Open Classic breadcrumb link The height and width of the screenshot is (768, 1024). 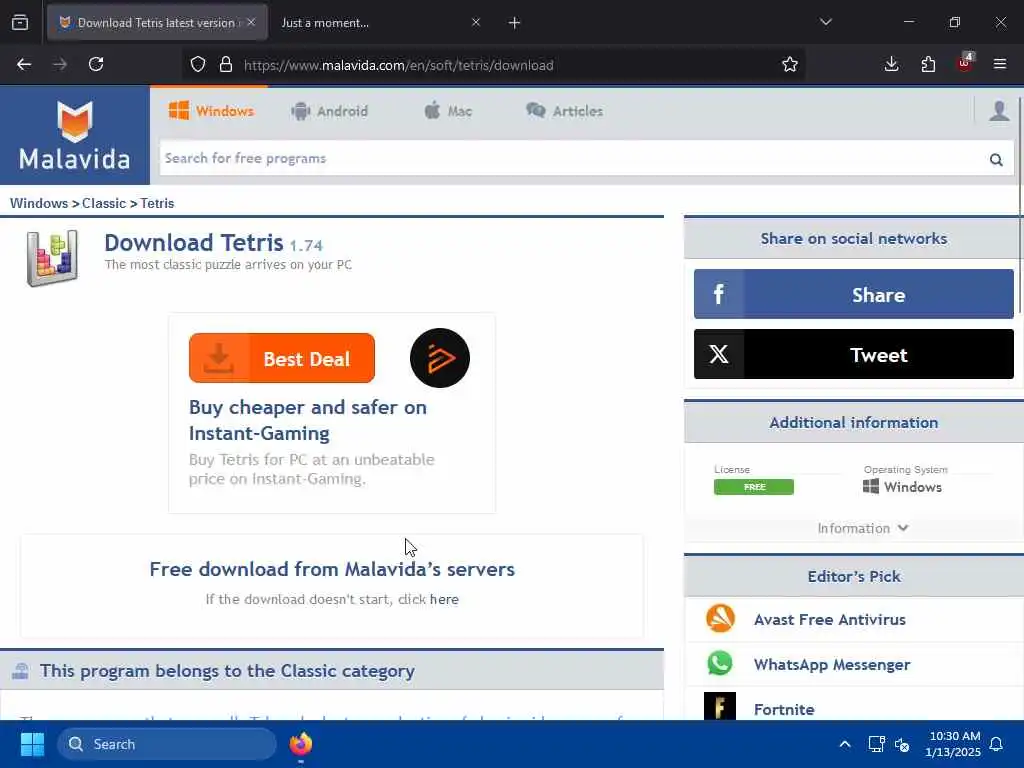[x=104, y=203]
